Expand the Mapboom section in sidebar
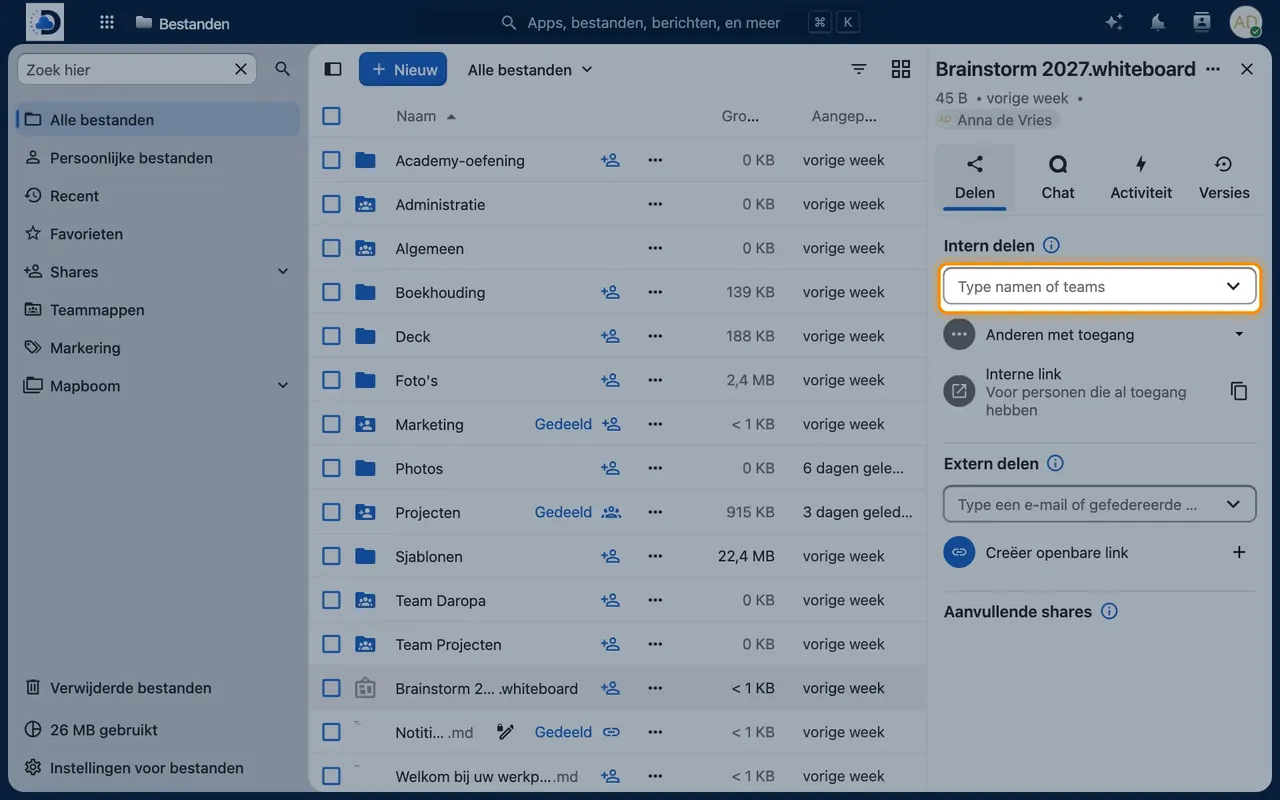The image size is (1280, 800). point(283,385)
